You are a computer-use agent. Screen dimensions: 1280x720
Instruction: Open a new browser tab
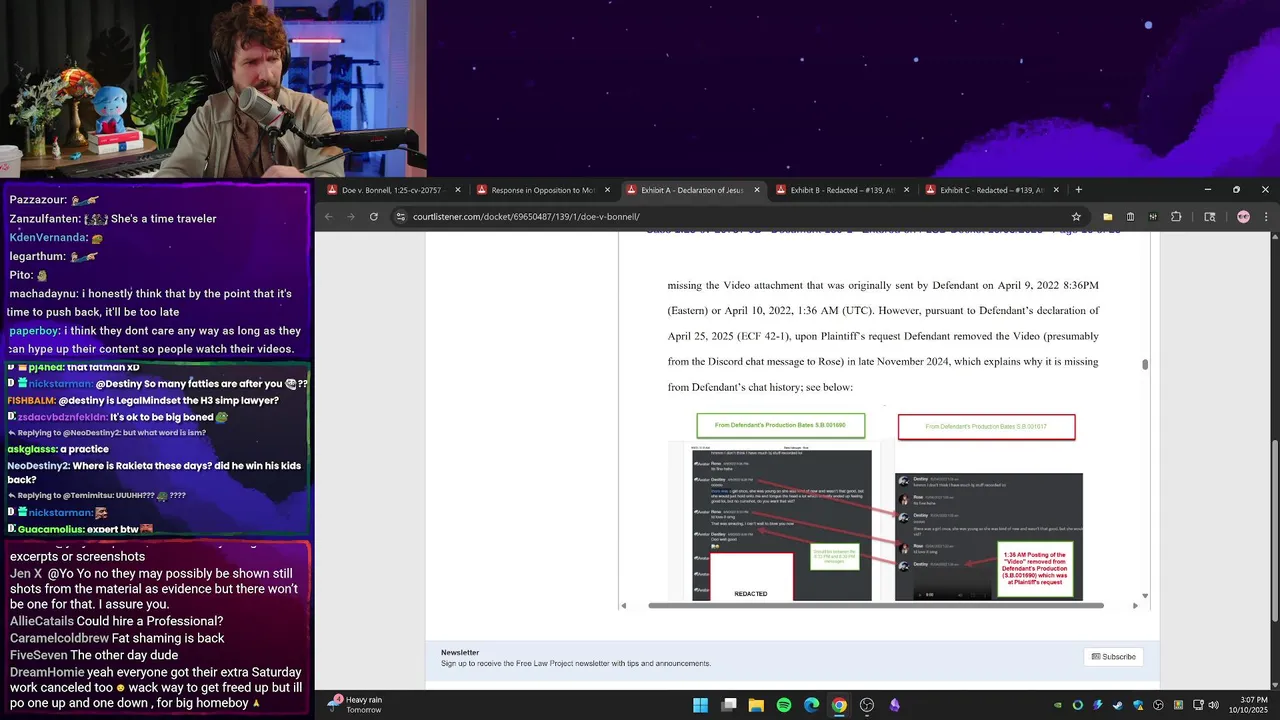[x=1078, y=190]
